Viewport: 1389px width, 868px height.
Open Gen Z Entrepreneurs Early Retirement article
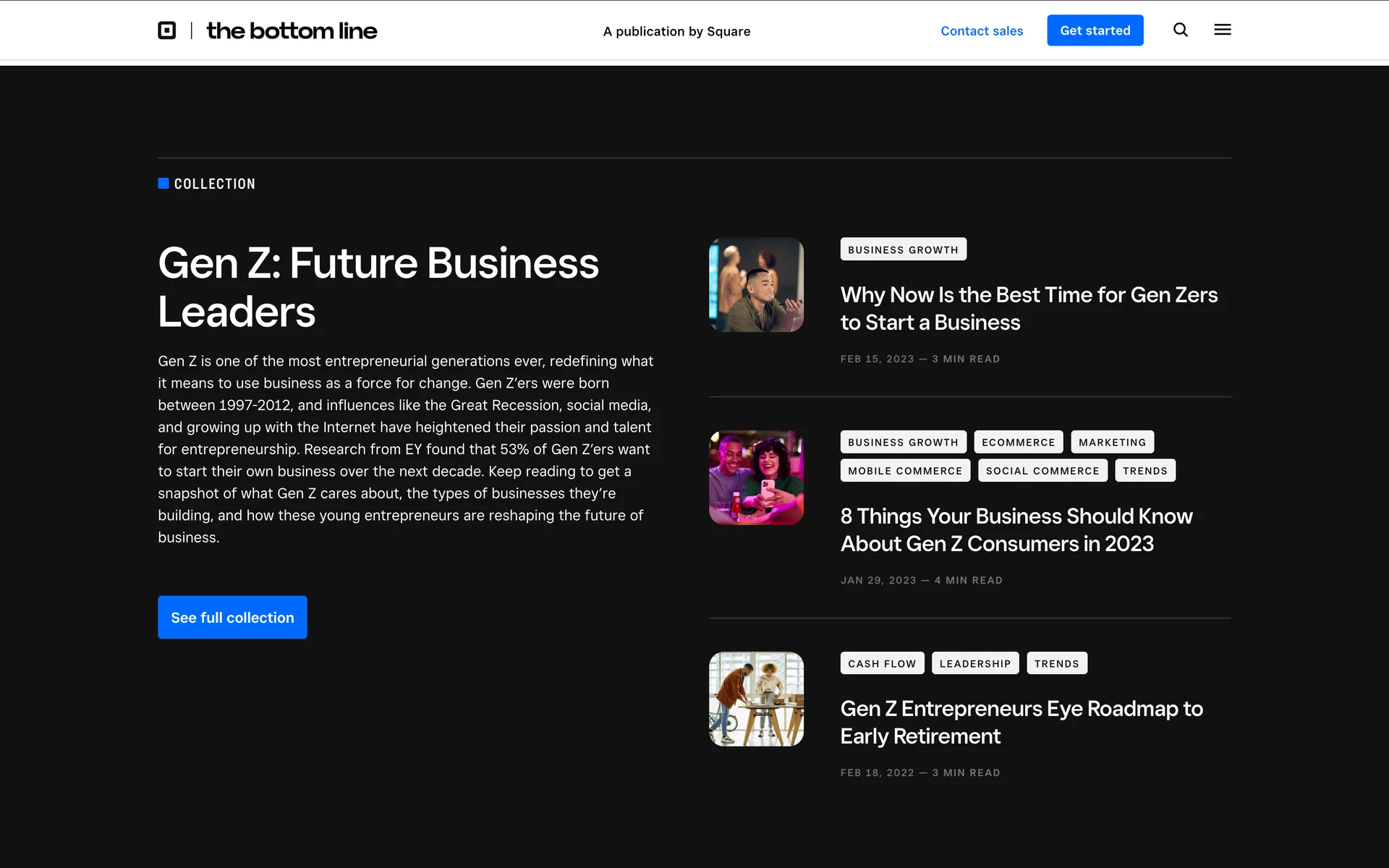tap(1021, 722)
